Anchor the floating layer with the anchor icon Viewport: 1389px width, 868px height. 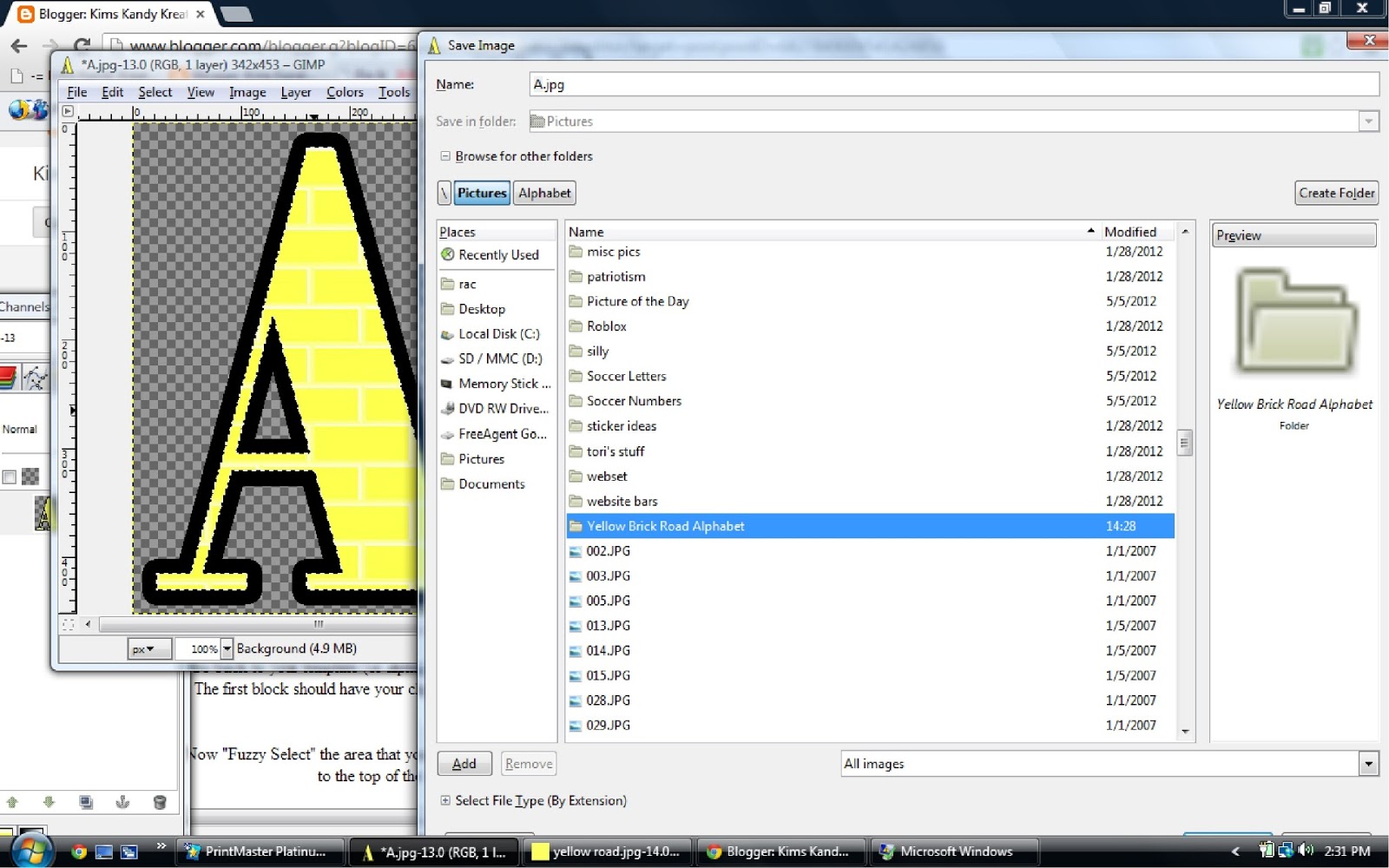(122, 802)
